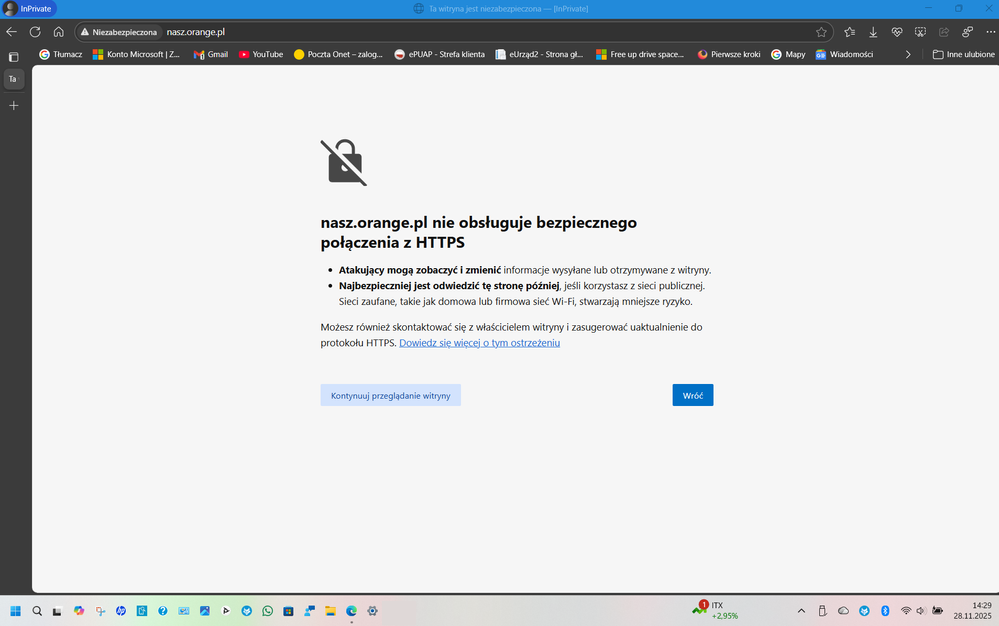Launch WhatsApp from the taskbar
Image resolution: width=999 pixels, height=626 pixels.
click(x=267, y=610)
